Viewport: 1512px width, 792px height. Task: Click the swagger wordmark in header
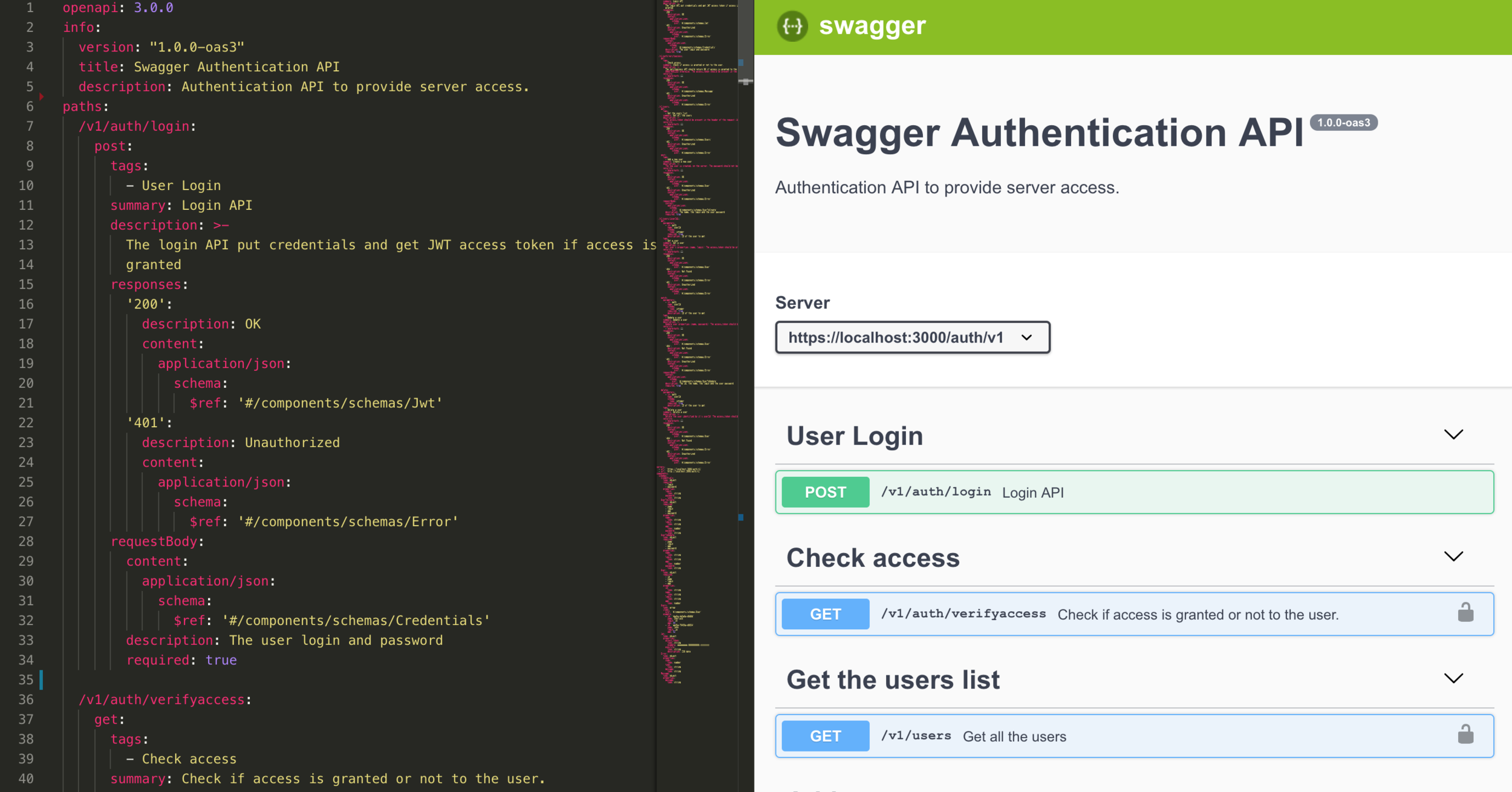[x=872, y=26]
